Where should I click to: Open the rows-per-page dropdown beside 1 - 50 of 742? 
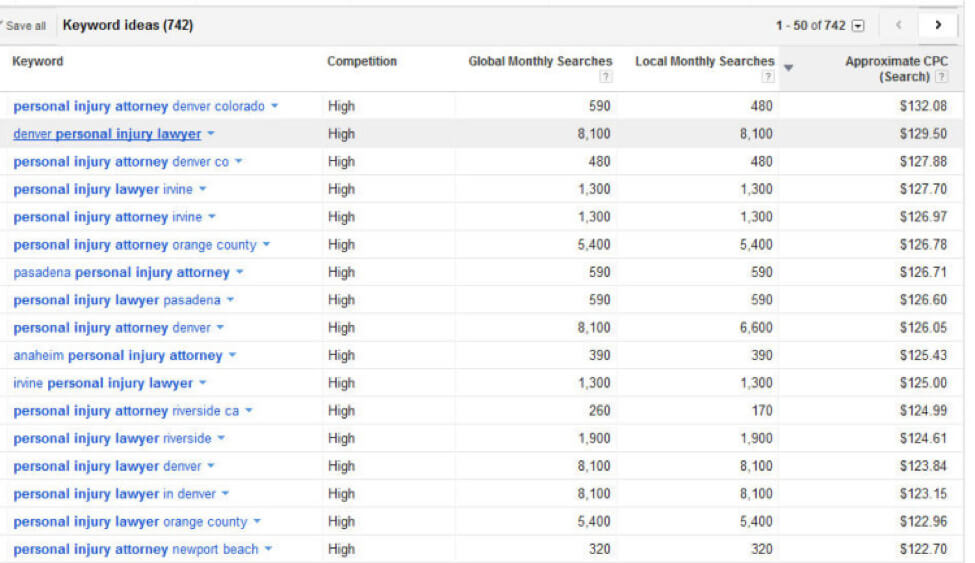click(x=858, y=26)
